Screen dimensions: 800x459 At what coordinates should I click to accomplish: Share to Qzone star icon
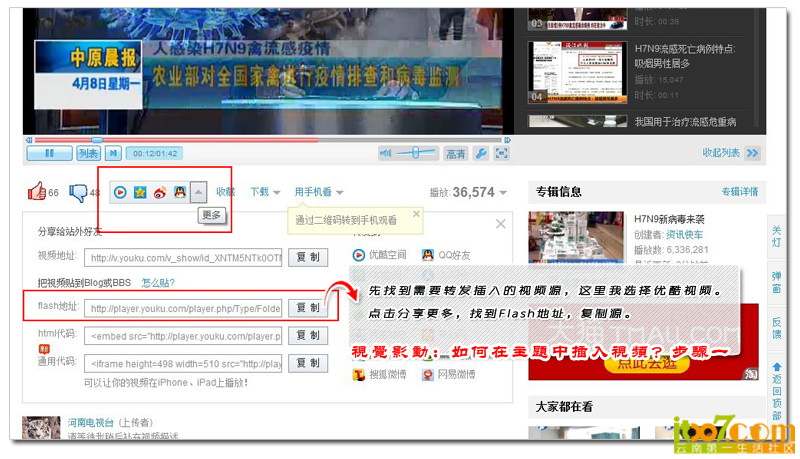pos(140,192)
